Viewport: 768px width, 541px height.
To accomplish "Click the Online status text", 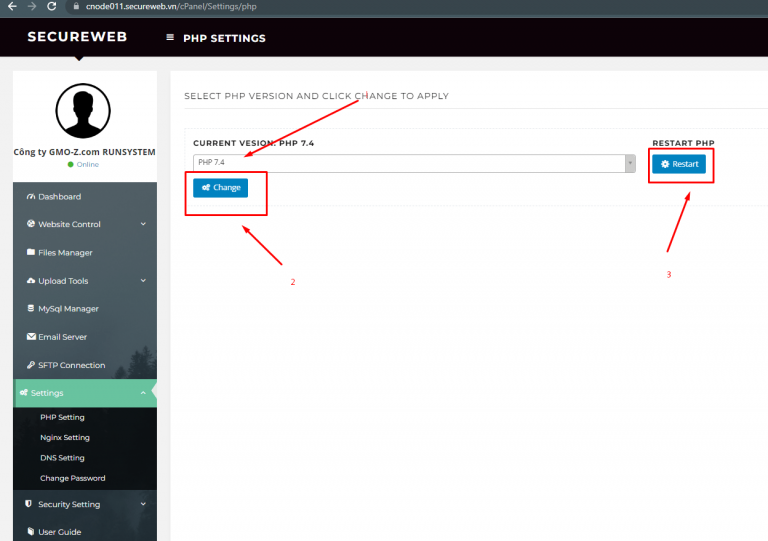I will [88, 165].
